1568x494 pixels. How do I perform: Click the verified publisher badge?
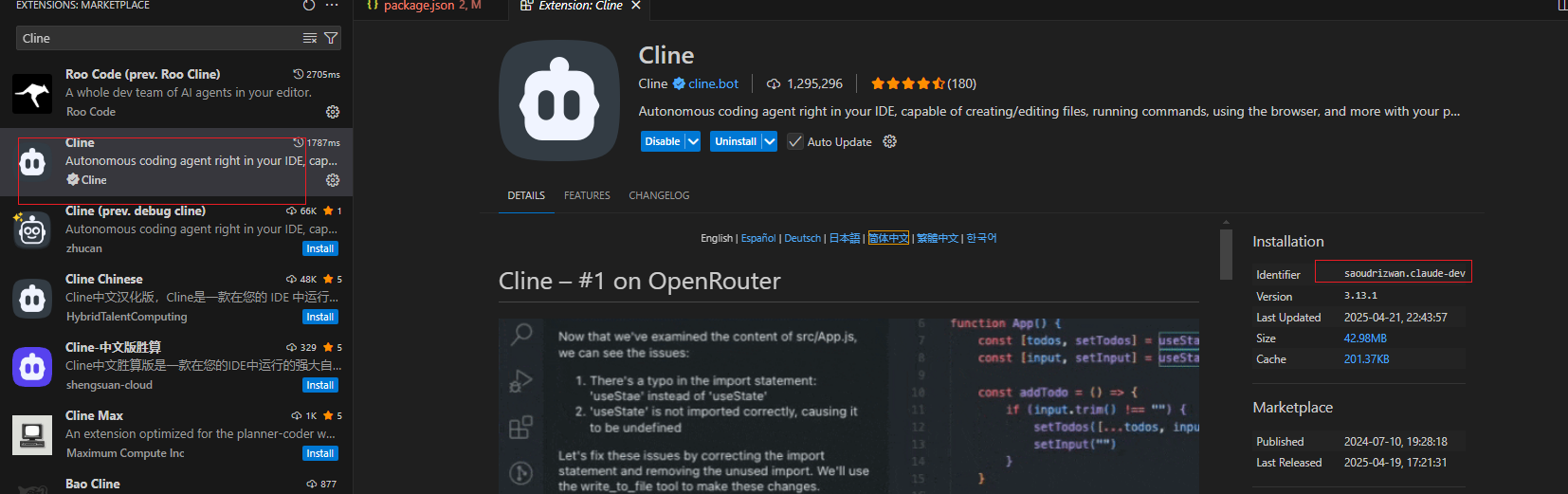(679, 83)
